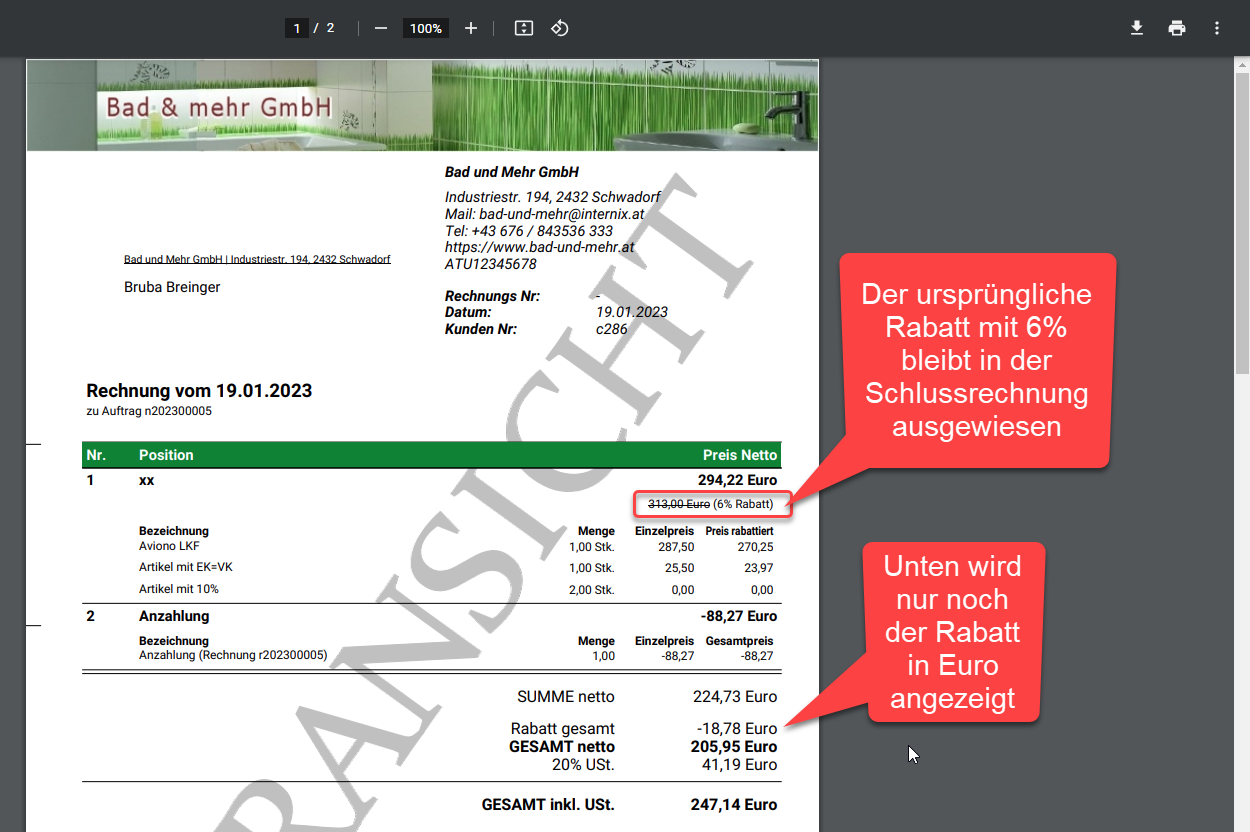Click the position 1 price '294,22 Euro'
The image size is (1250, 832).
pos(737,480)
